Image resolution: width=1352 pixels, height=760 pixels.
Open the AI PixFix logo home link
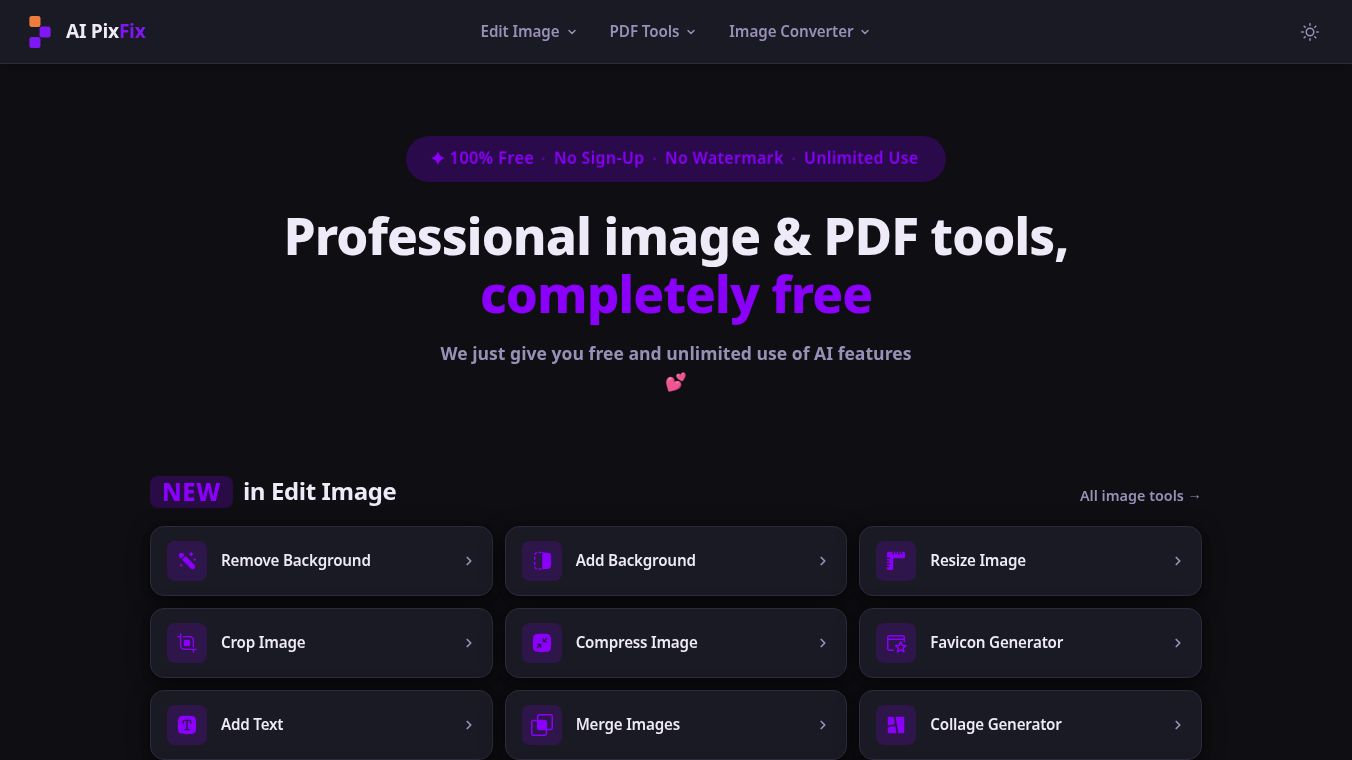[x=87, y=32]
